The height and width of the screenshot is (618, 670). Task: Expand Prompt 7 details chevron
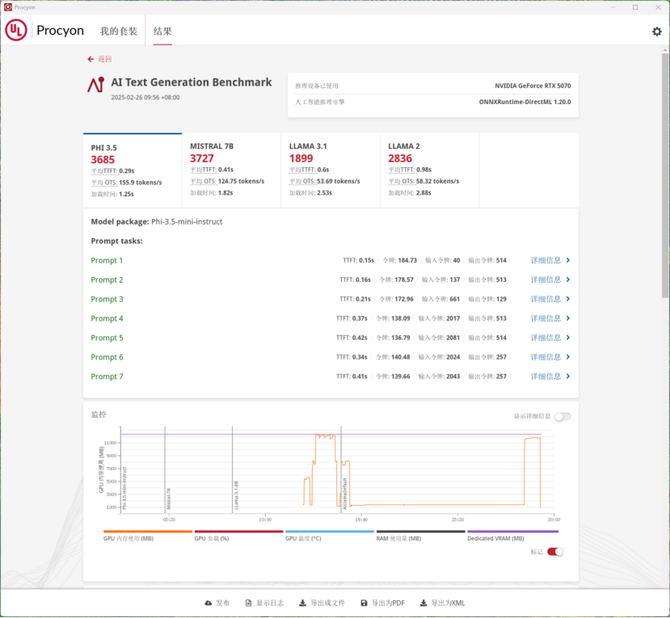tap(568, 377)
